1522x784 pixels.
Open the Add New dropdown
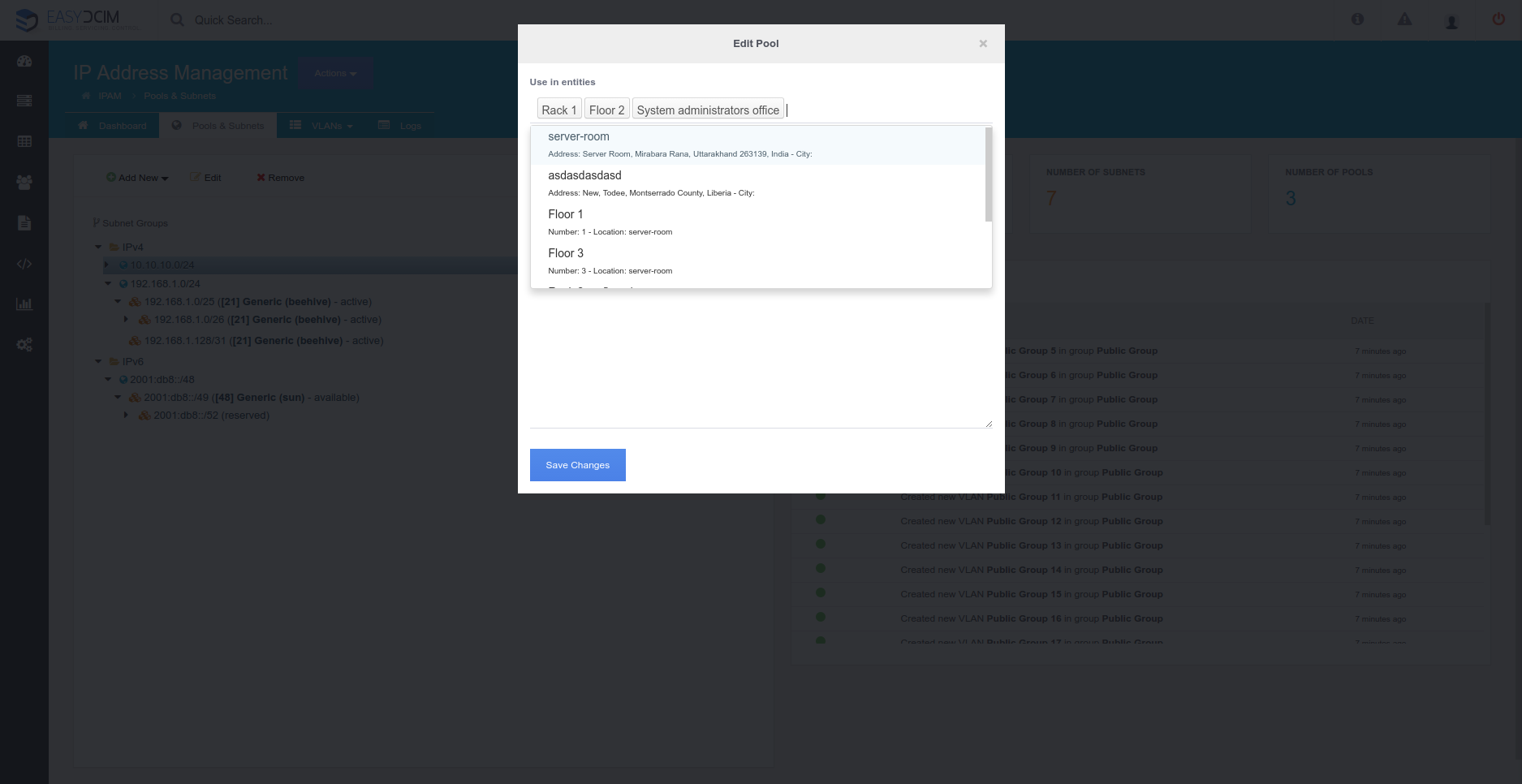(x=137, y=178)
